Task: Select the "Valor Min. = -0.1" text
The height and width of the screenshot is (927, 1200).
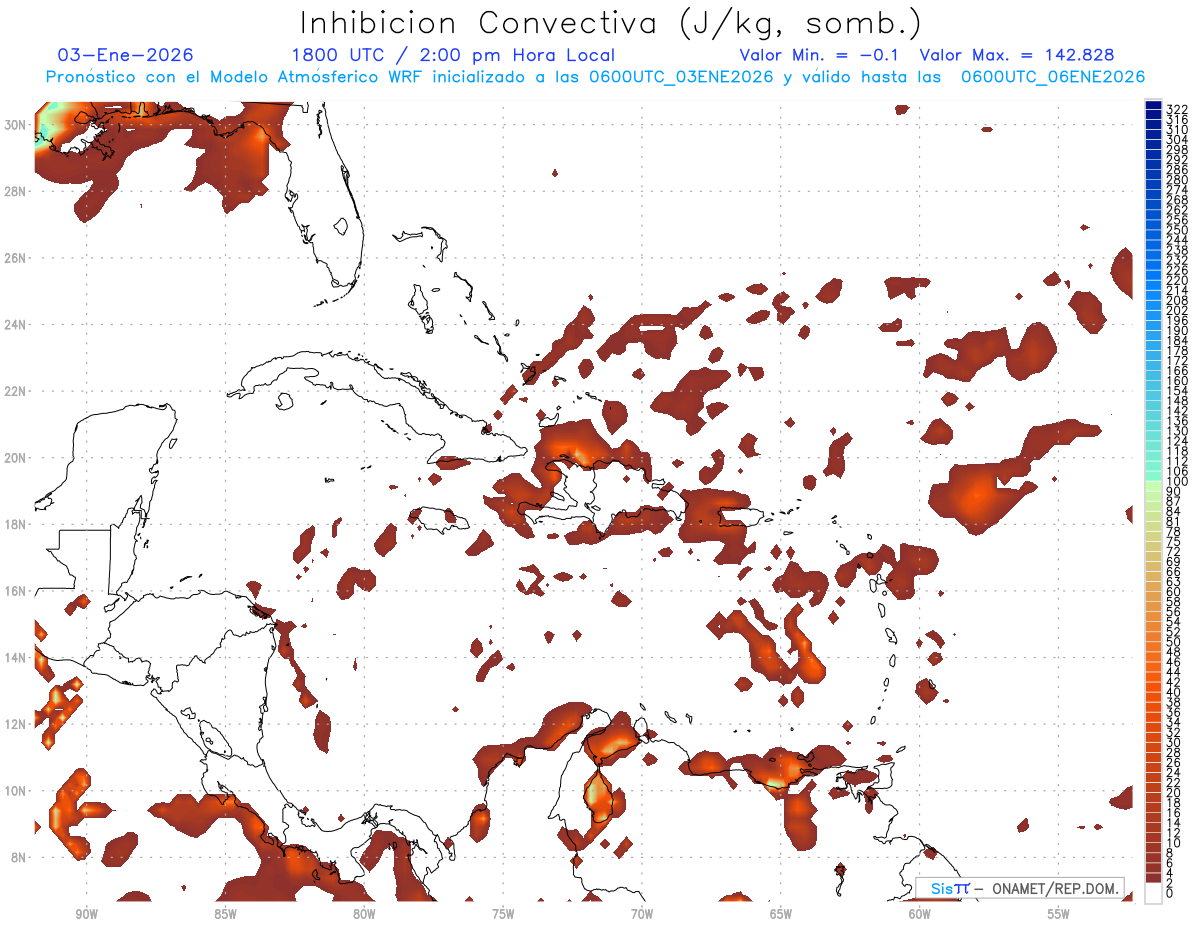Action: 820,55
